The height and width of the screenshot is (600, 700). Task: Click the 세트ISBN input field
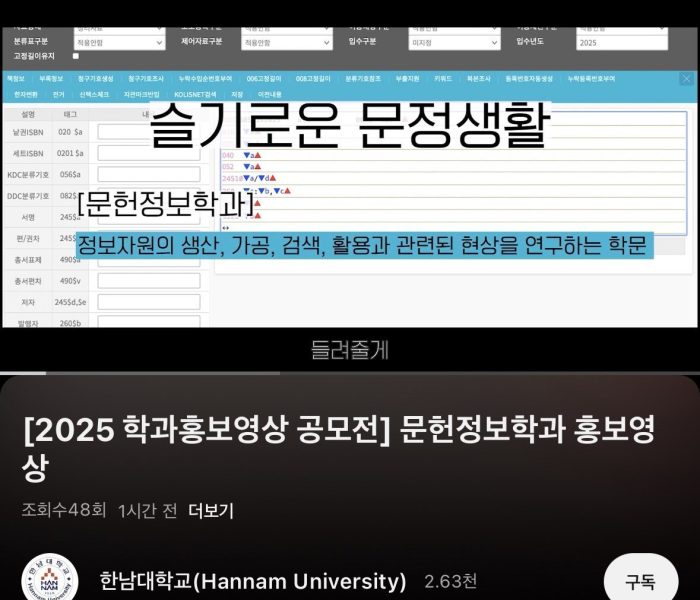click(x=149, y=153)
